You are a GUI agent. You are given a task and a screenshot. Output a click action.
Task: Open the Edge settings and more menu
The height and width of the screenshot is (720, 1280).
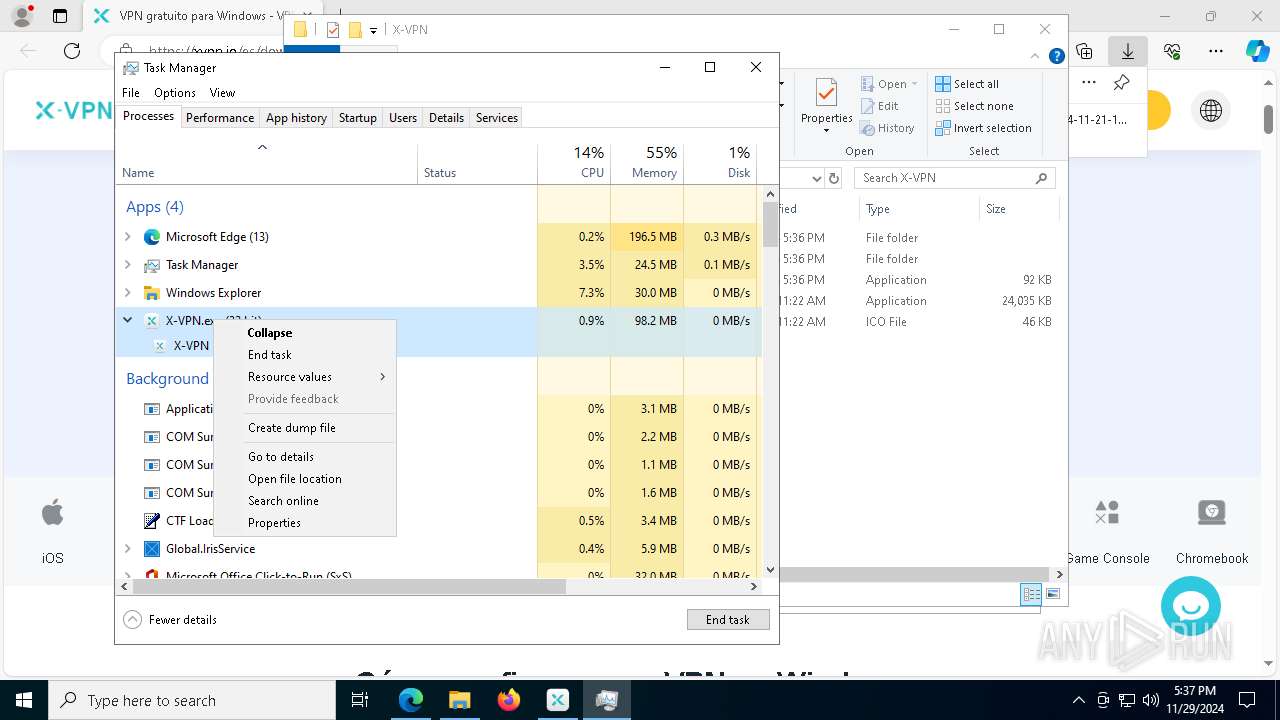[1216, 51]
